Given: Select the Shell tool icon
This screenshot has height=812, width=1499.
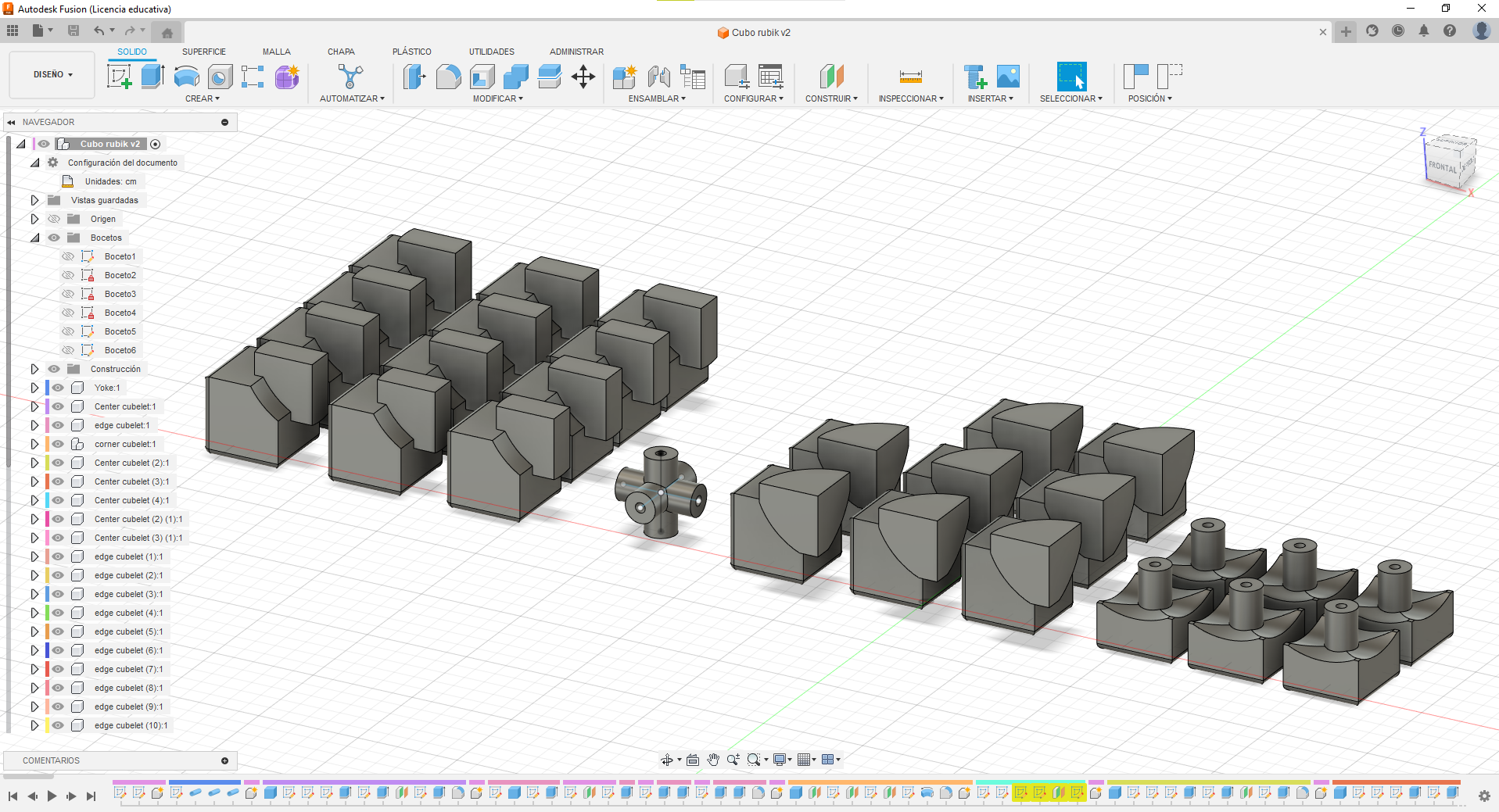Looking at the screenshot, I should click(x=482, y=77).
